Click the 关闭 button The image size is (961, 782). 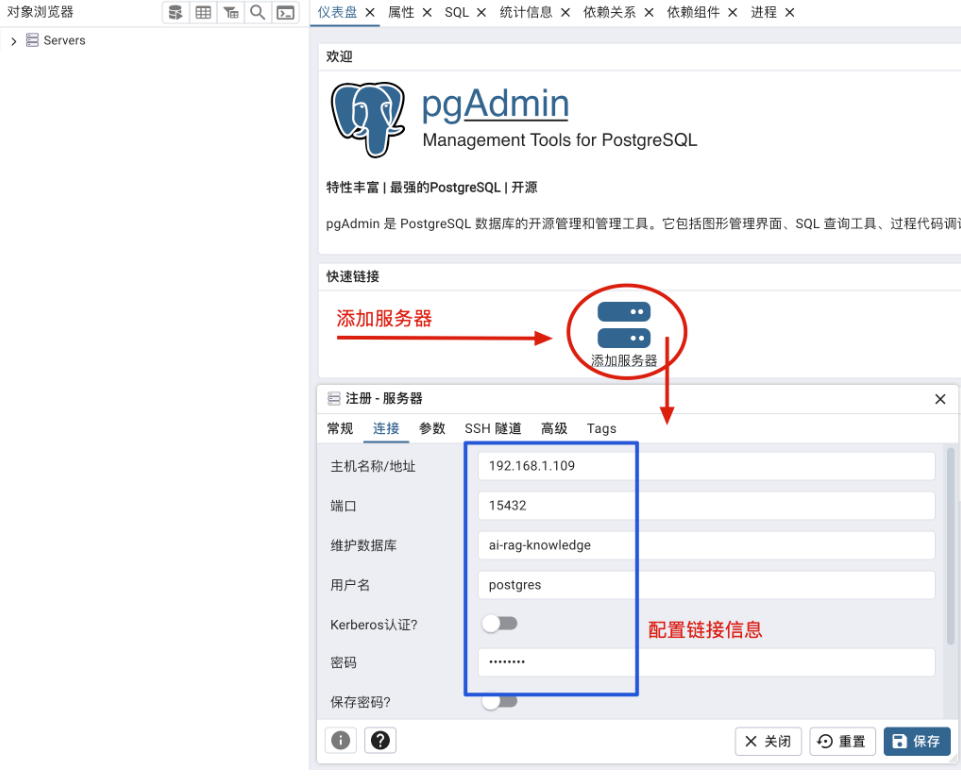(768, 742)
